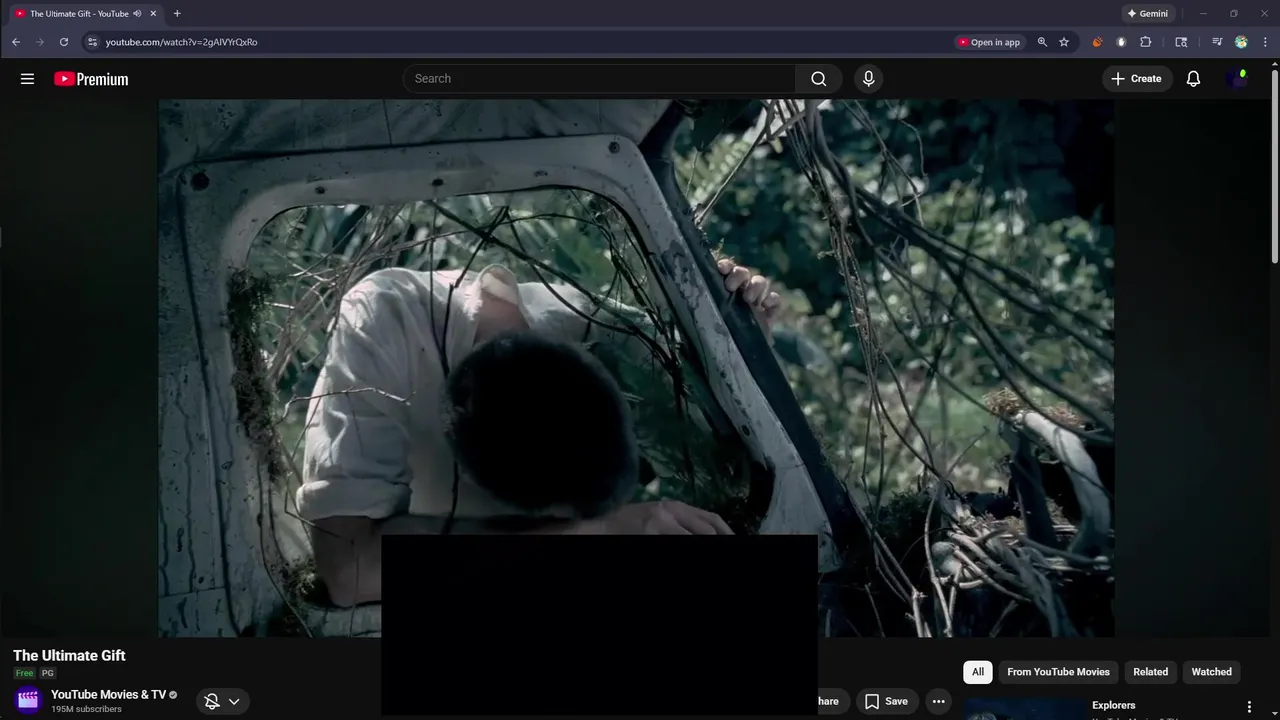Click the video player to pause
The width and height of the screenshot is (1280, 720).
click(x=636, y=367)
